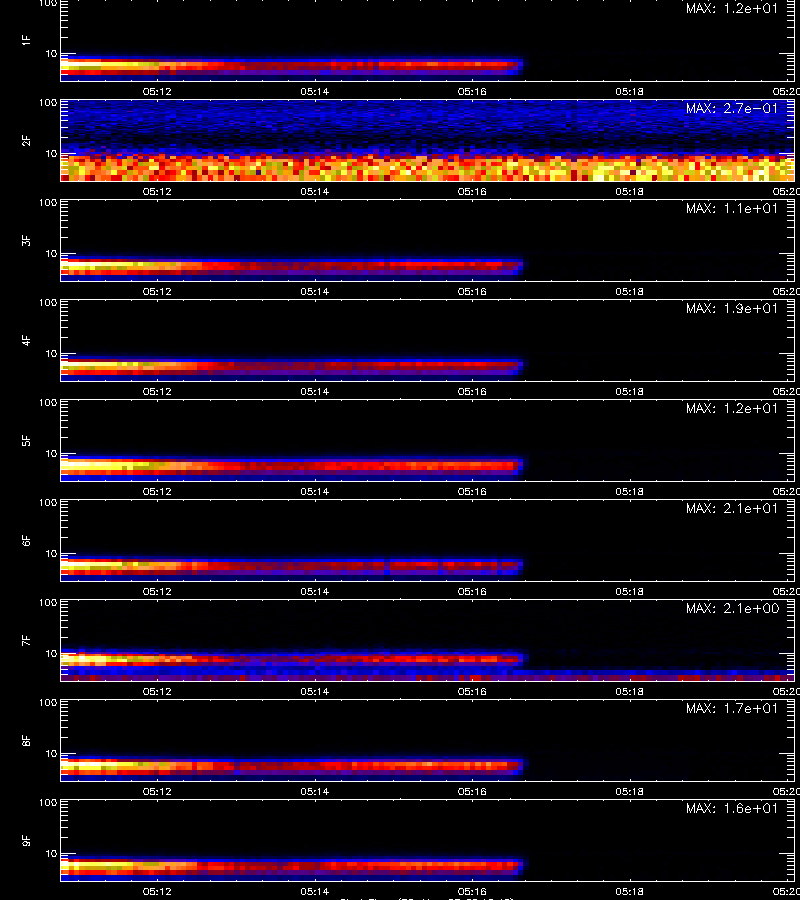Click the 05:12 time label under panel 9F
Screen dimensions: 800x900
(x=157, y=891)
